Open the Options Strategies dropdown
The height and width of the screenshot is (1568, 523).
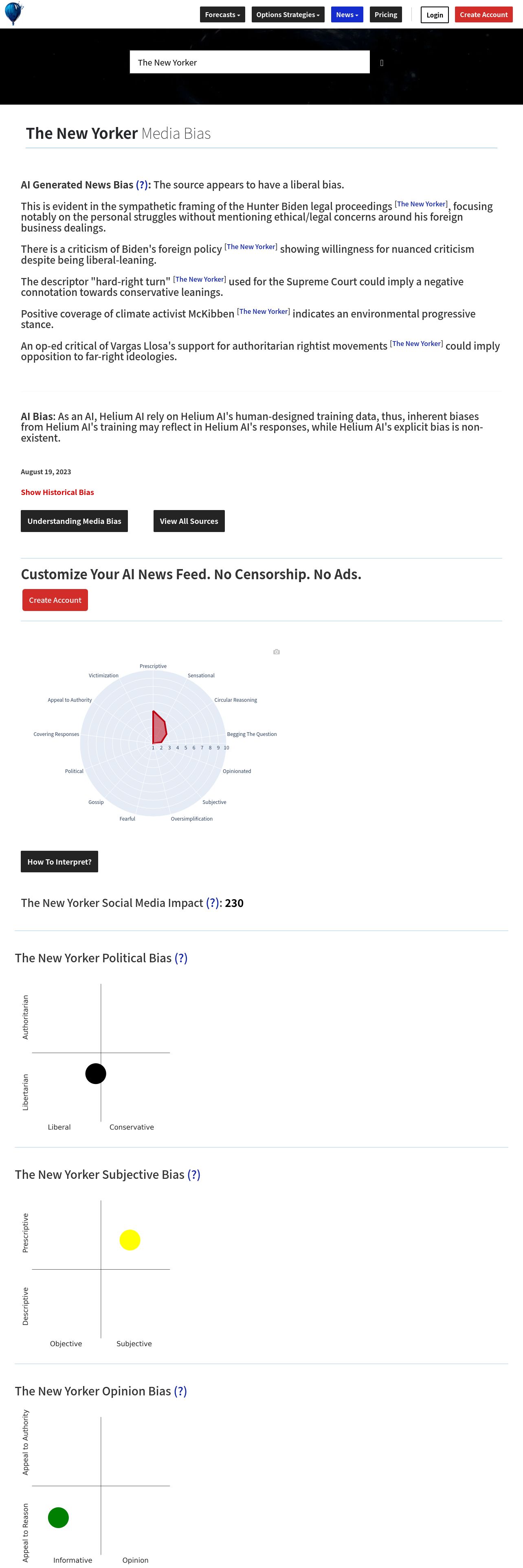point(288,15)
